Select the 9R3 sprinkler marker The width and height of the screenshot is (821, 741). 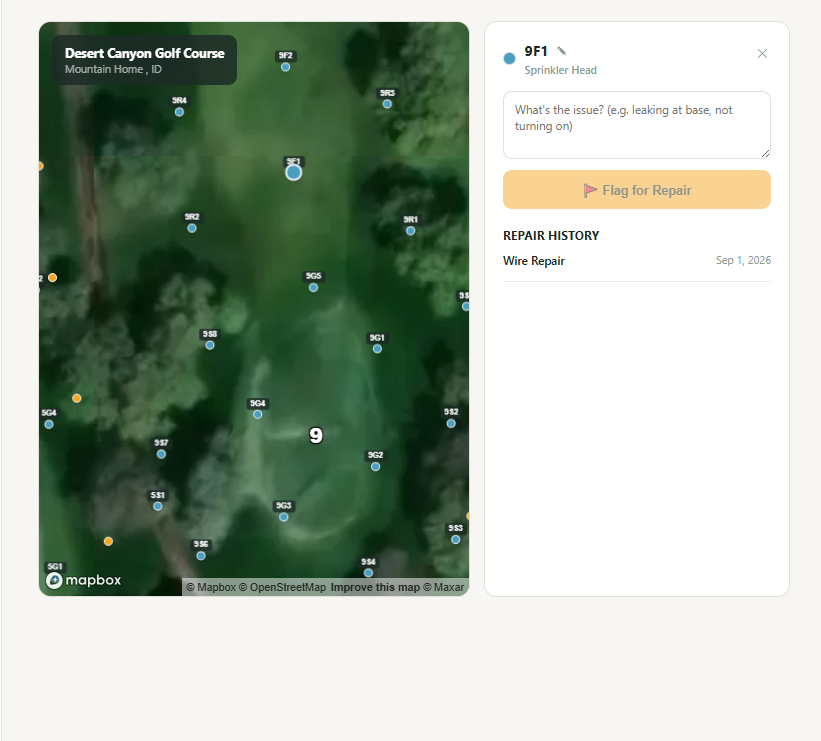[387, 104]
